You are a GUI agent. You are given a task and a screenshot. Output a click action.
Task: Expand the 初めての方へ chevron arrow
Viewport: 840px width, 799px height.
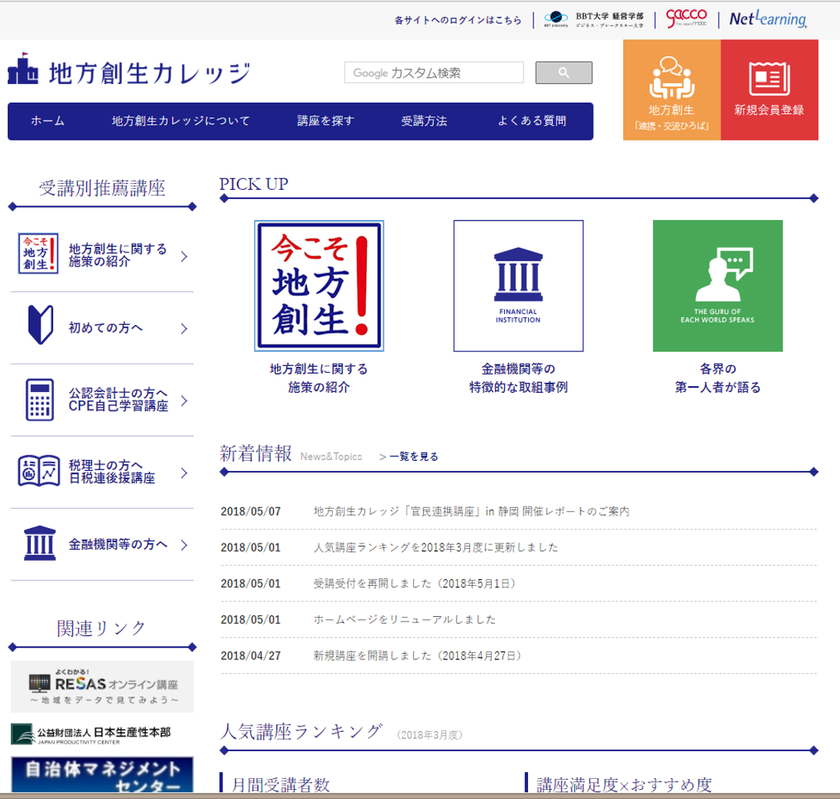pyautogui.click(x=184, y=328)
